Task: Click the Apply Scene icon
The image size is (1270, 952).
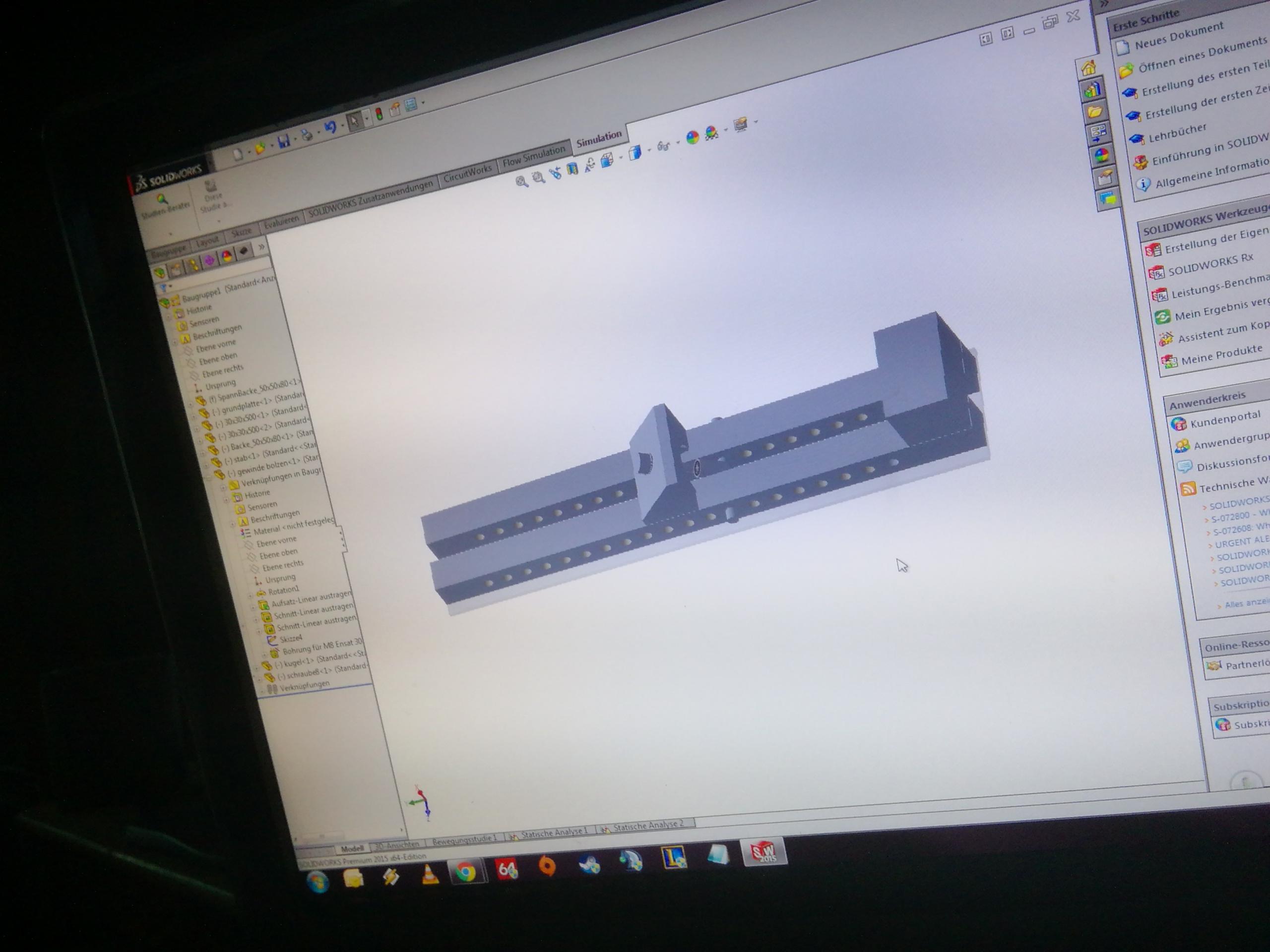Action: pyautogui.click(x=711, y=132)
